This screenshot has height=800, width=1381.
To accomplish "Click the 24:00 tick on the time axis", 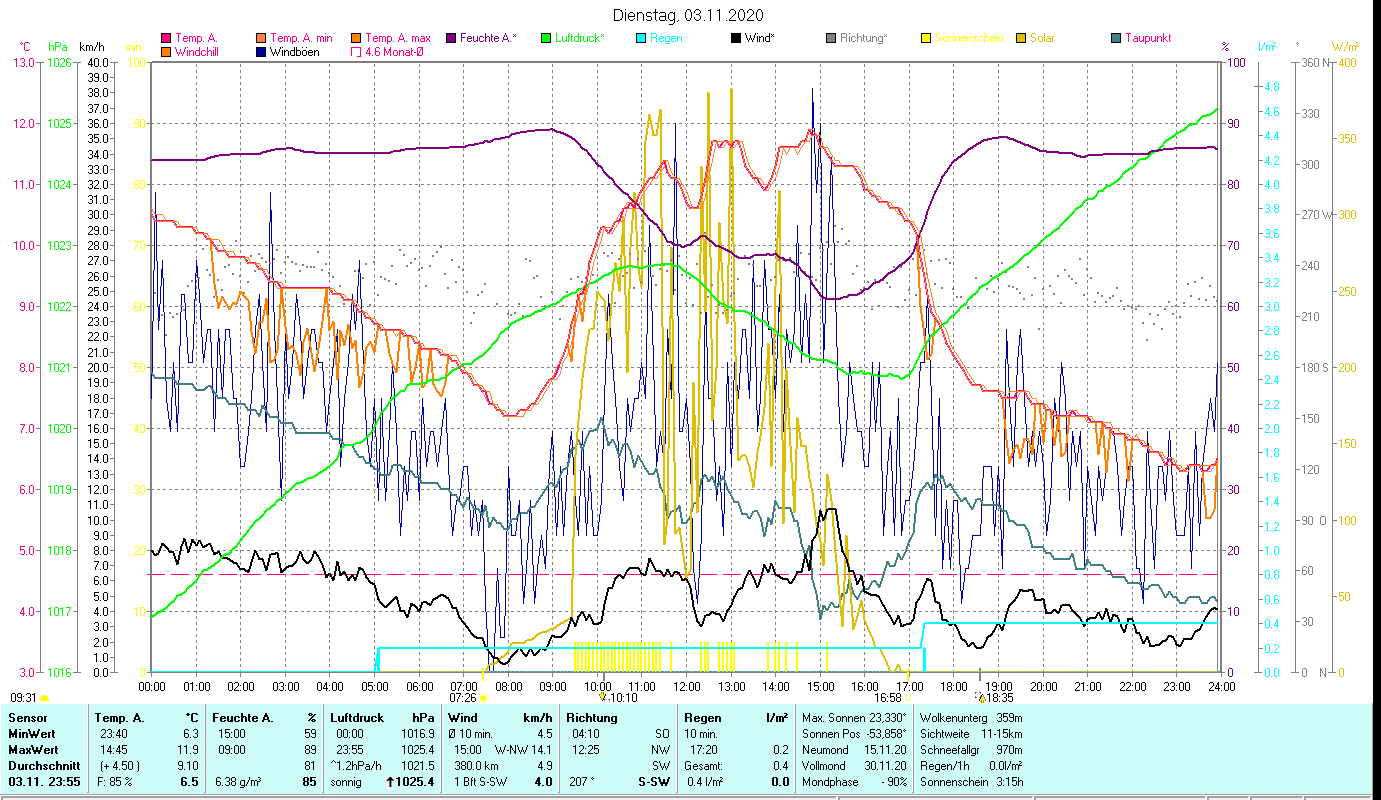I will (x=1221, y=686).
